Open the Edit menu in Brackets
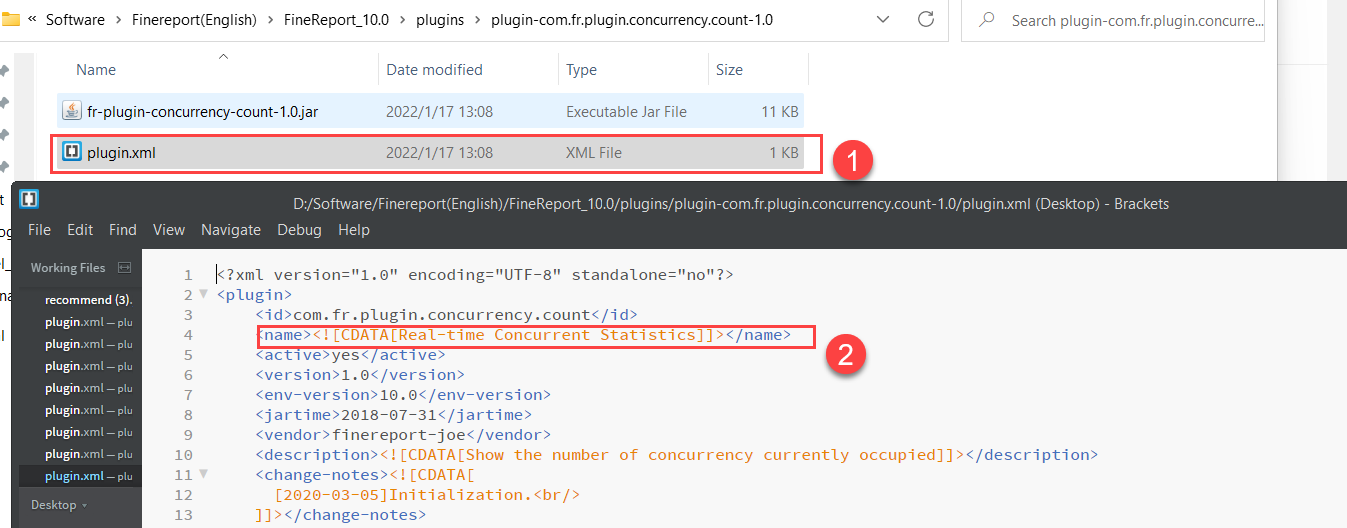 point(80,230)
